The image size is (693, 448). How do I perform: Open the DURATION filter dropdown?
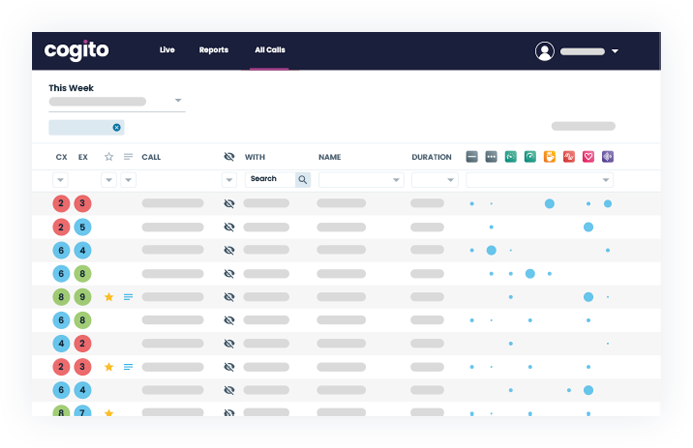point(434,180)
